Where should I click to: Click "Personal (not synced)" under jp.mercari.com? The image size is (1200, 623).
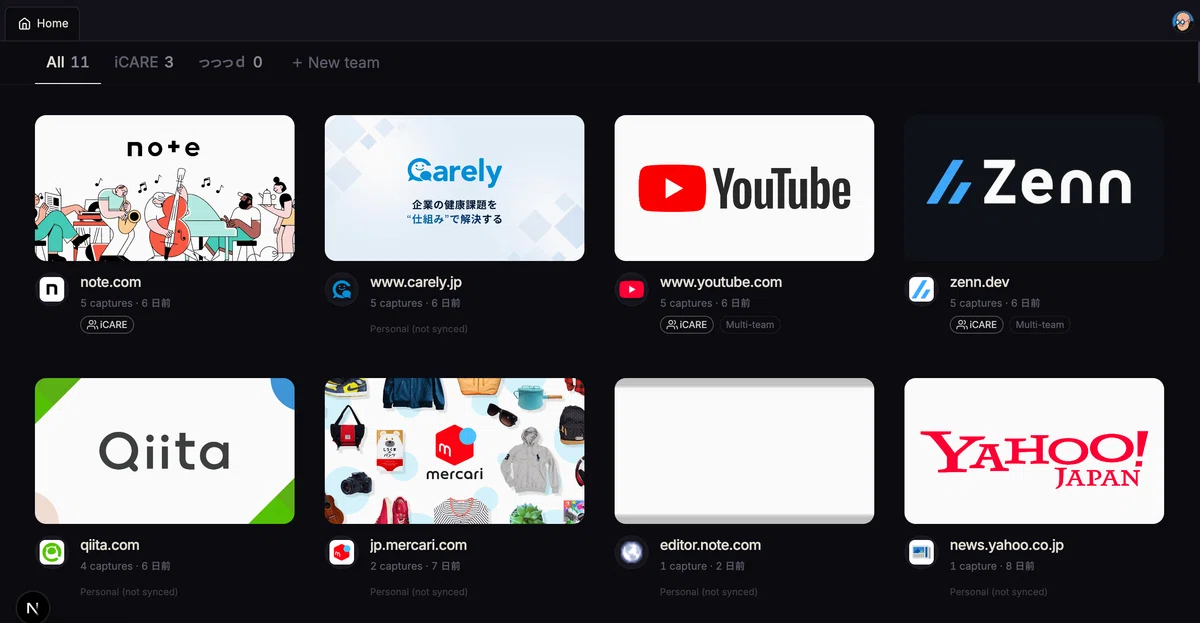coord(419,591)
